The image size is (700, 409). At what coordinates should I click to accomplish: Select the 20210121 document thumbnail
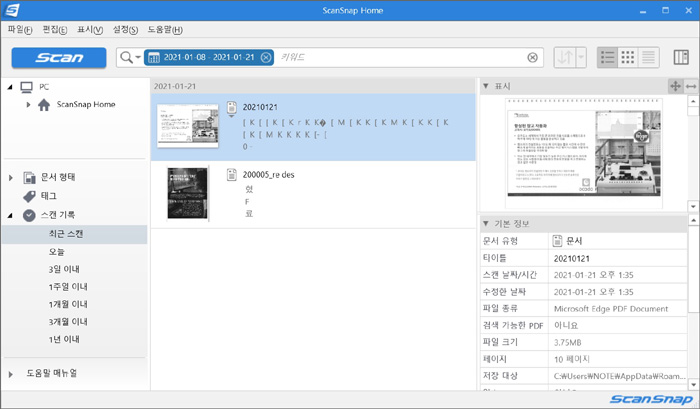[188, 126]
